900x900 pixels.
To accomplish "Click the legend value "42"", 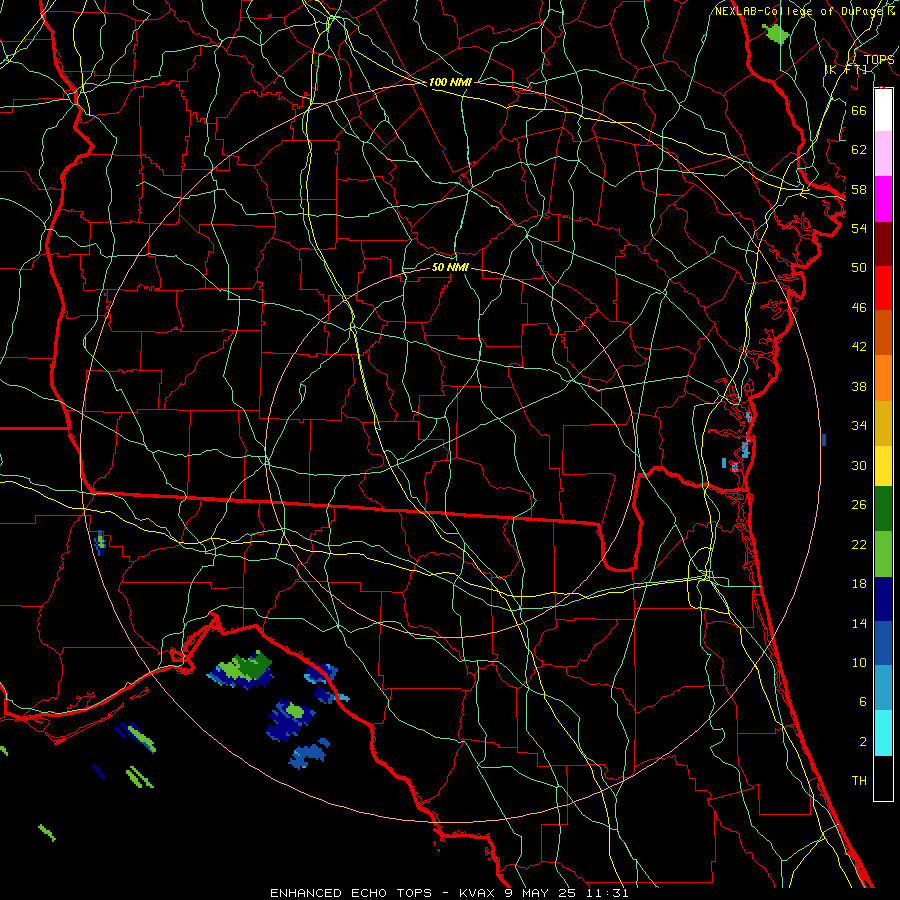I will 859,347.
